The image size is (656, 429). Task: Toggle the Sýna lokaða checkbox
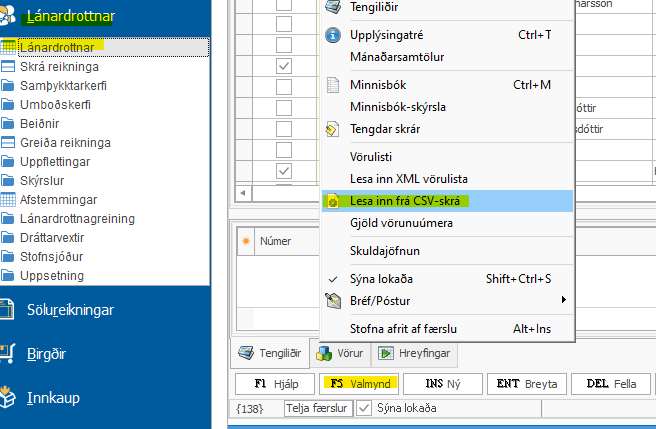click(x=364, y=408)
